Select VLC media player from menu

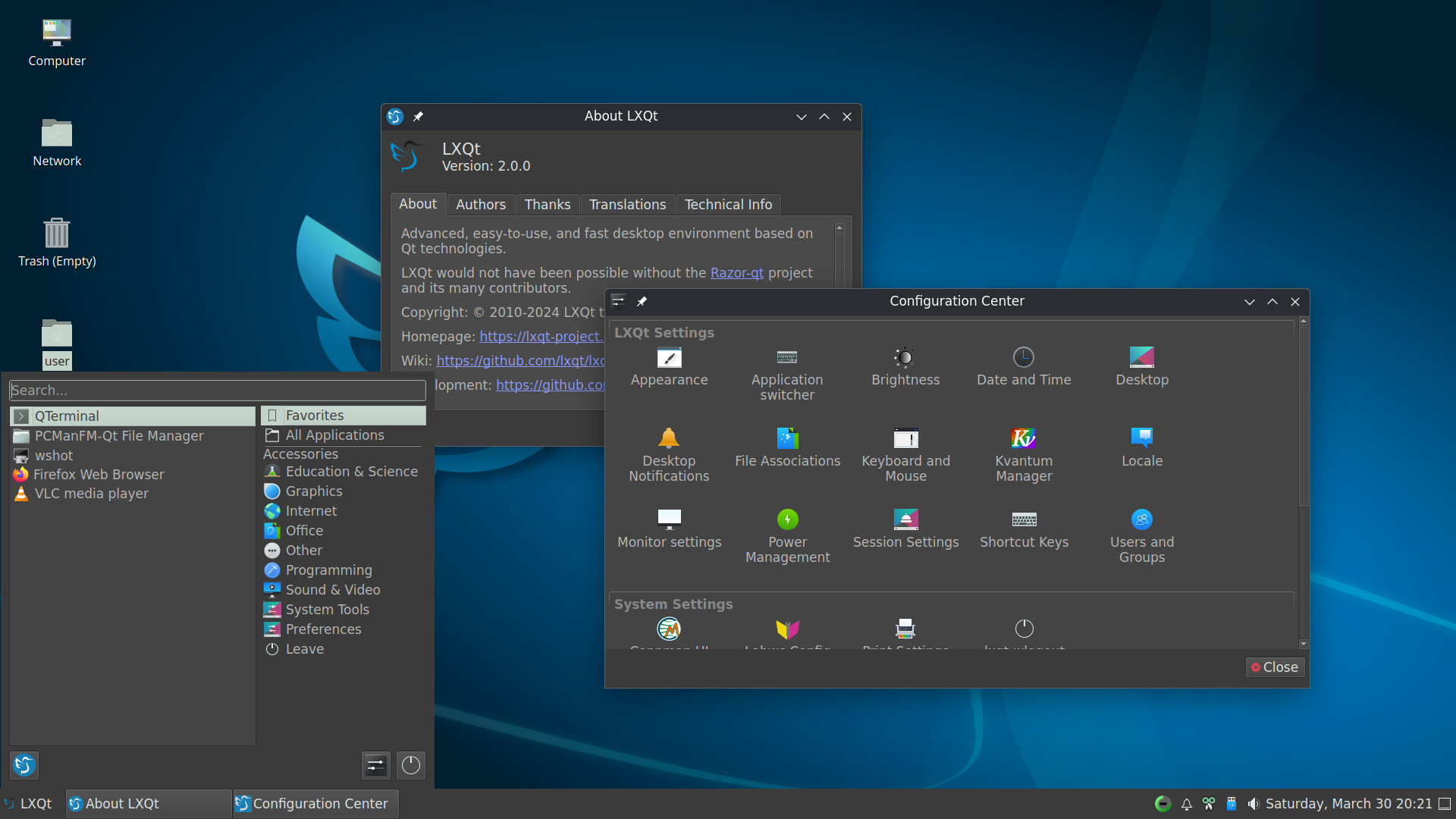click(91, 494)
